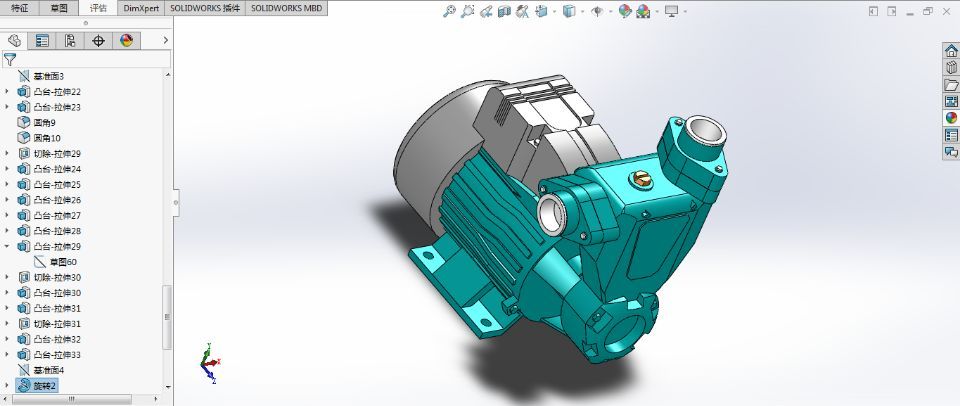Viewport: 960px width, 406px height.
Task: Open the DimXpertManager crosshair tab
Action: pyautogui.click(x=98, y=41)
